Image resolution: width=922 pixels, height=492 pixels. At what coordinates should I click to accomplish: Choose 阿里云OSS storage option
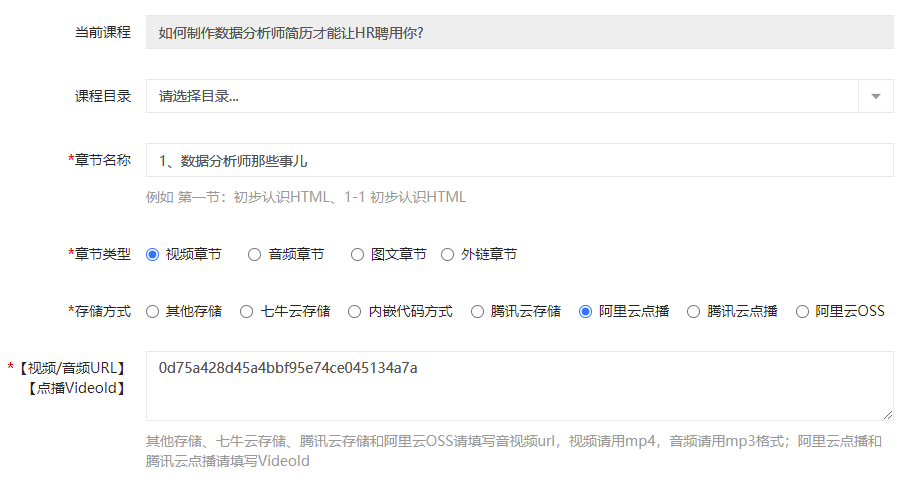[x=802, y=312]
